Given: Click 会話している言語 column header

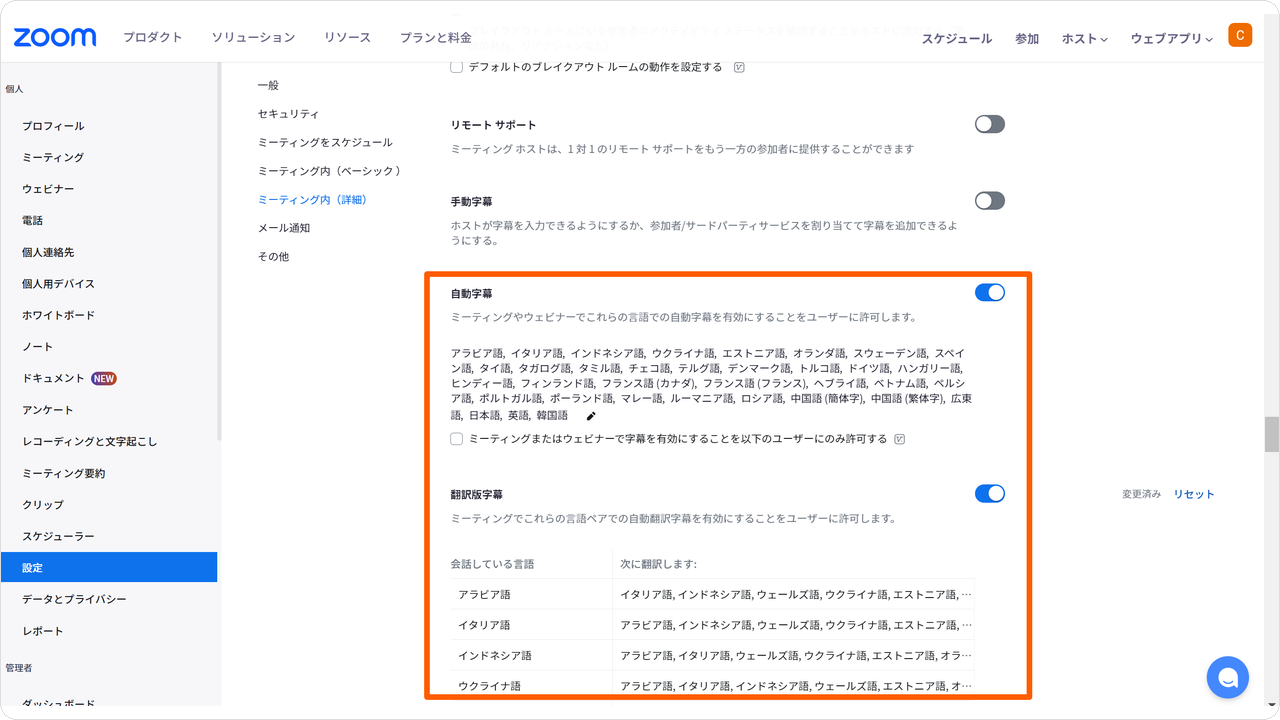Looking at the screenshot, I should pyautogui.click(x=492, y=564).
